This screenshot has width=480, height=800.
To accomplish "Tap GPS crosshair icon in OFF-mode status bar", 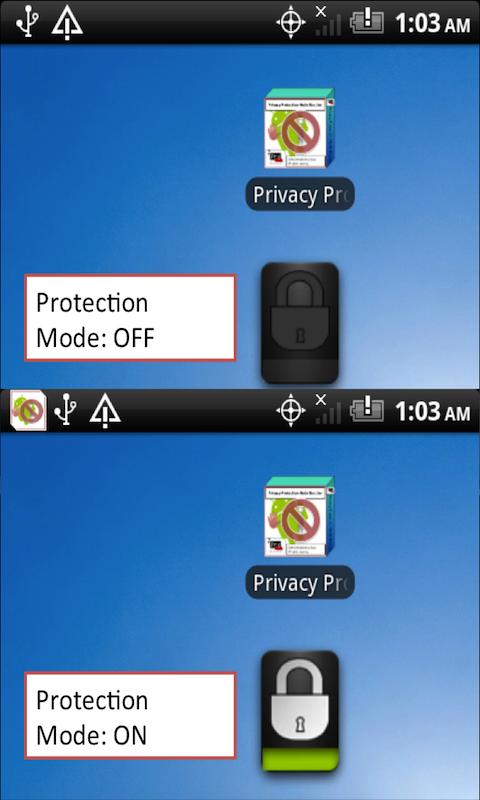I will click(x=291, y=23).
